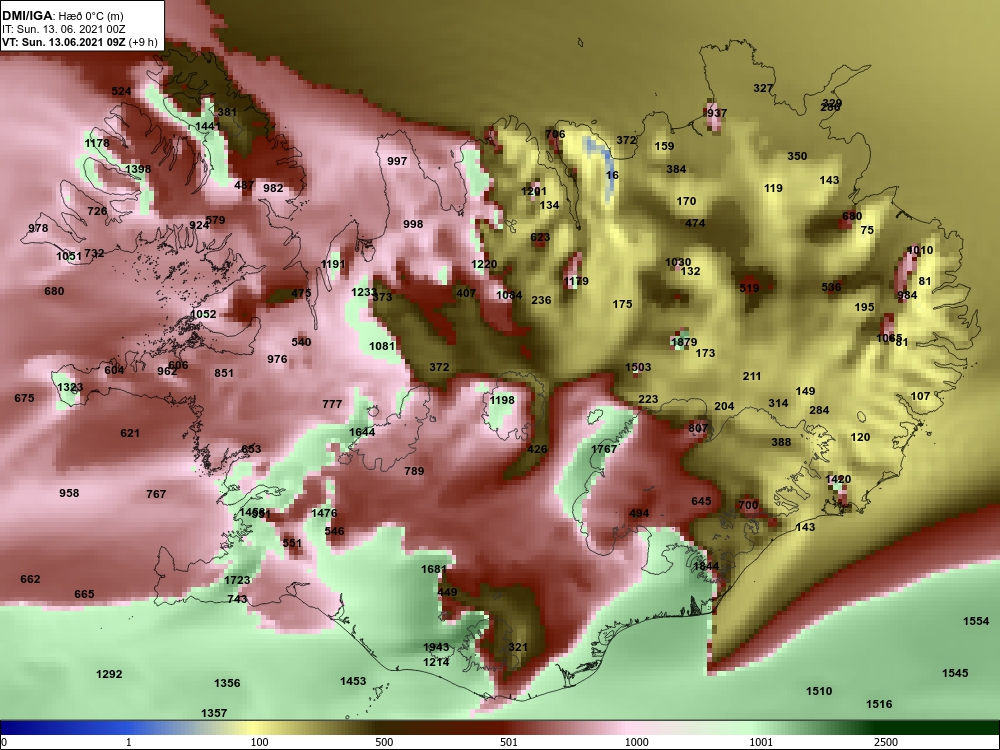Click the legend label '2500'

click(x=885, y=742)
